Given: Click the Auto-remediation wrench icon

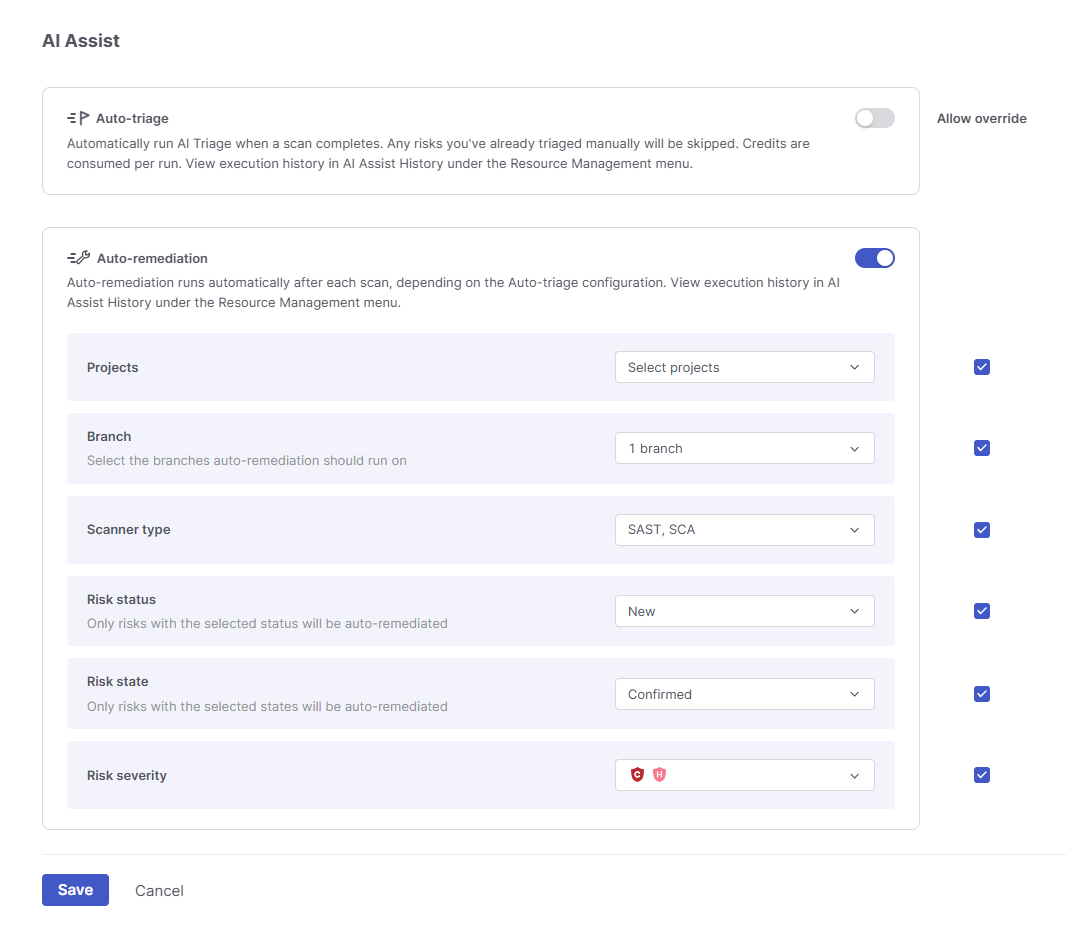Looking at the screenshot, I should [79, 258].
